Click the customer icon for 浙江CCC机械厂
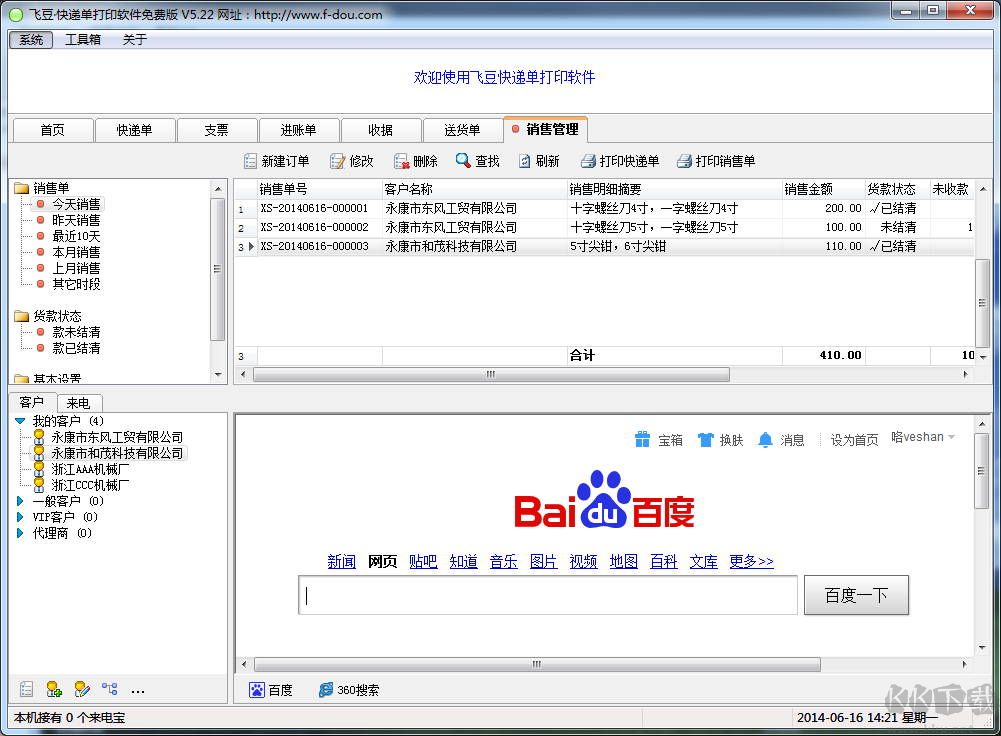 click(39, 485)
